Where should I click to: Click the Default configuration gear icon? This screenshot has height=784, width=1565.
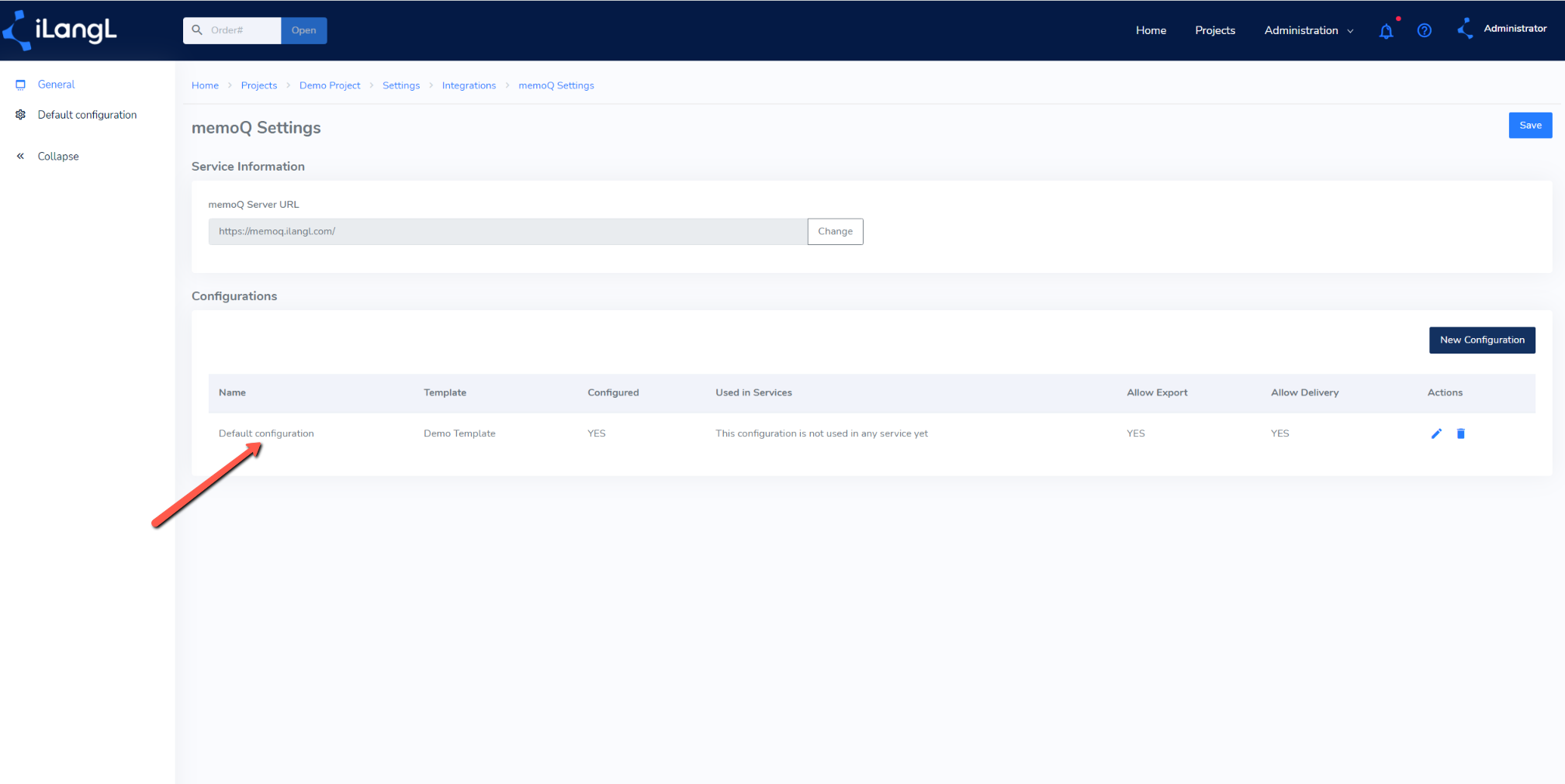(20, 115)
